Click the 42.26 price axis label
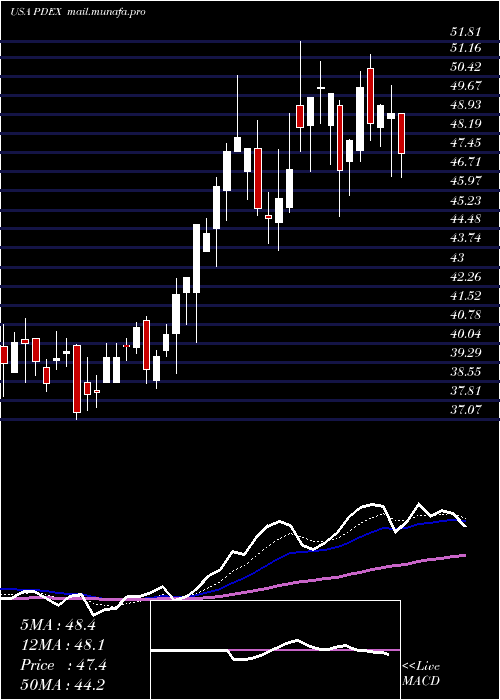 [465, 277]
